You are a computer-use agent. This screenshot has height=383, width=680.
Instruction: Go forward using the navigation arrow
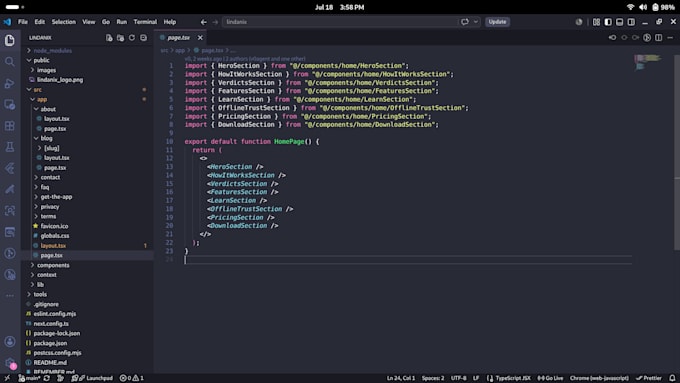(x=215, y=22)
